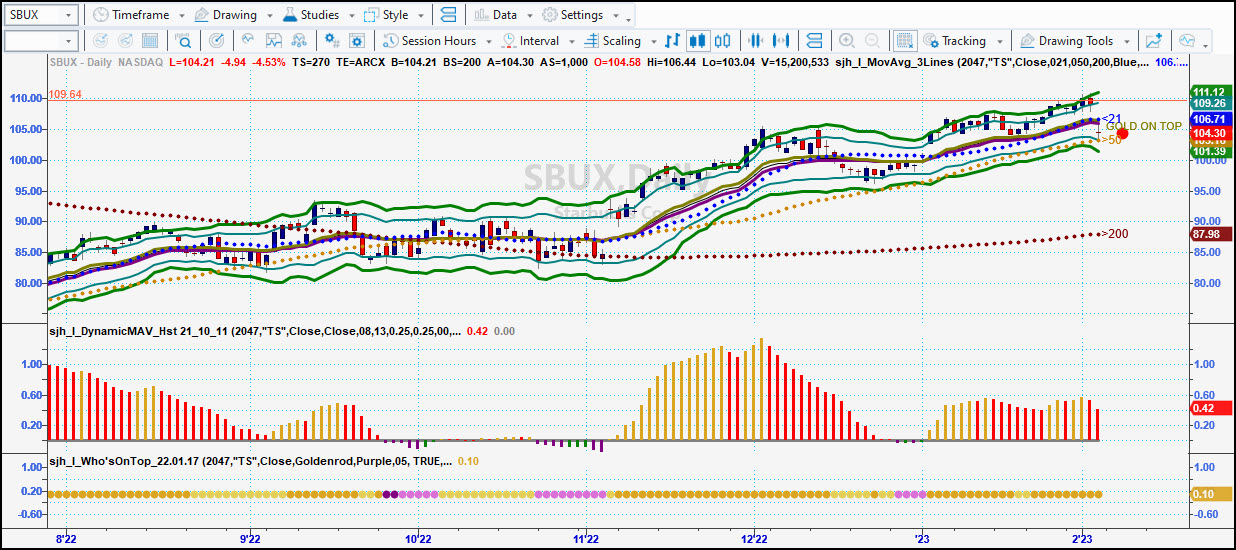Screen dimensions: 1236x550
Task: Open the SBUX symbol combo box
Action: point(41,15)
